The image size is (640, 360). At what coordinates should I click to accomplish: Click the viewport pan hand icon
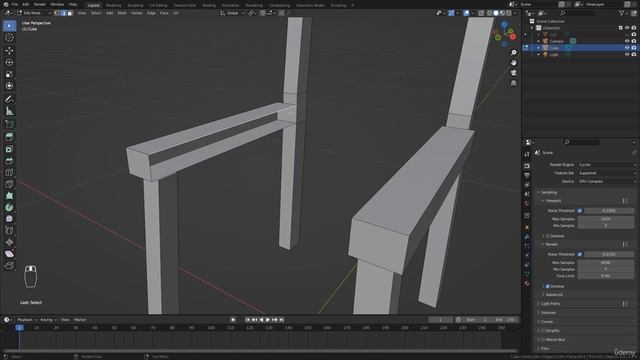pos(513,63)
